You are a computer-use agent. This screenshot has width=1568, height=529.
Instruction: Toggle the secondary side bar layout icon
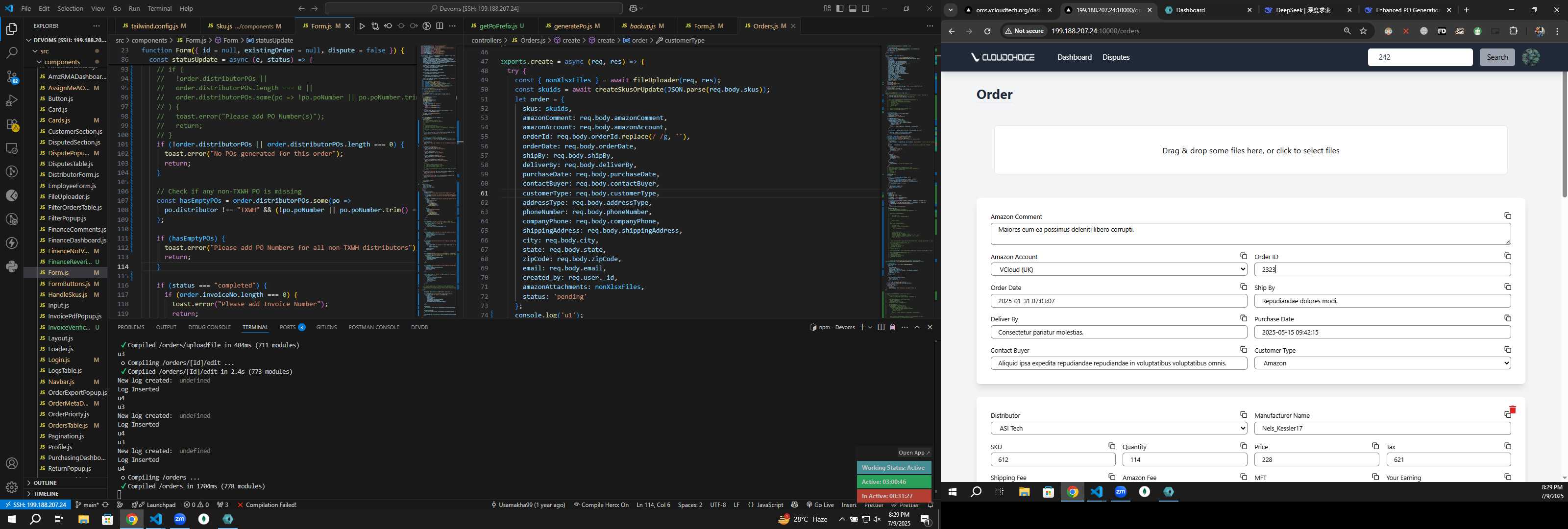coord(865,8)
